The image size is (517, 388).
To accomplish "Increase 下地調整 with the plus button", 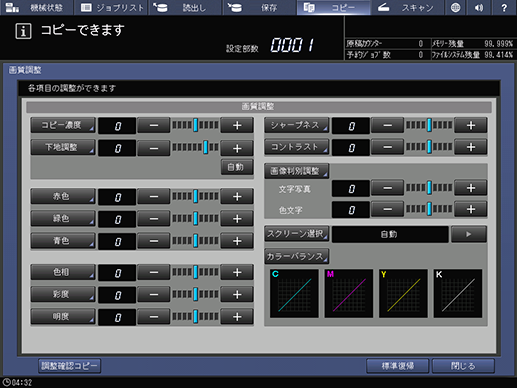I will pyautogui.click(x=237, y=148).
